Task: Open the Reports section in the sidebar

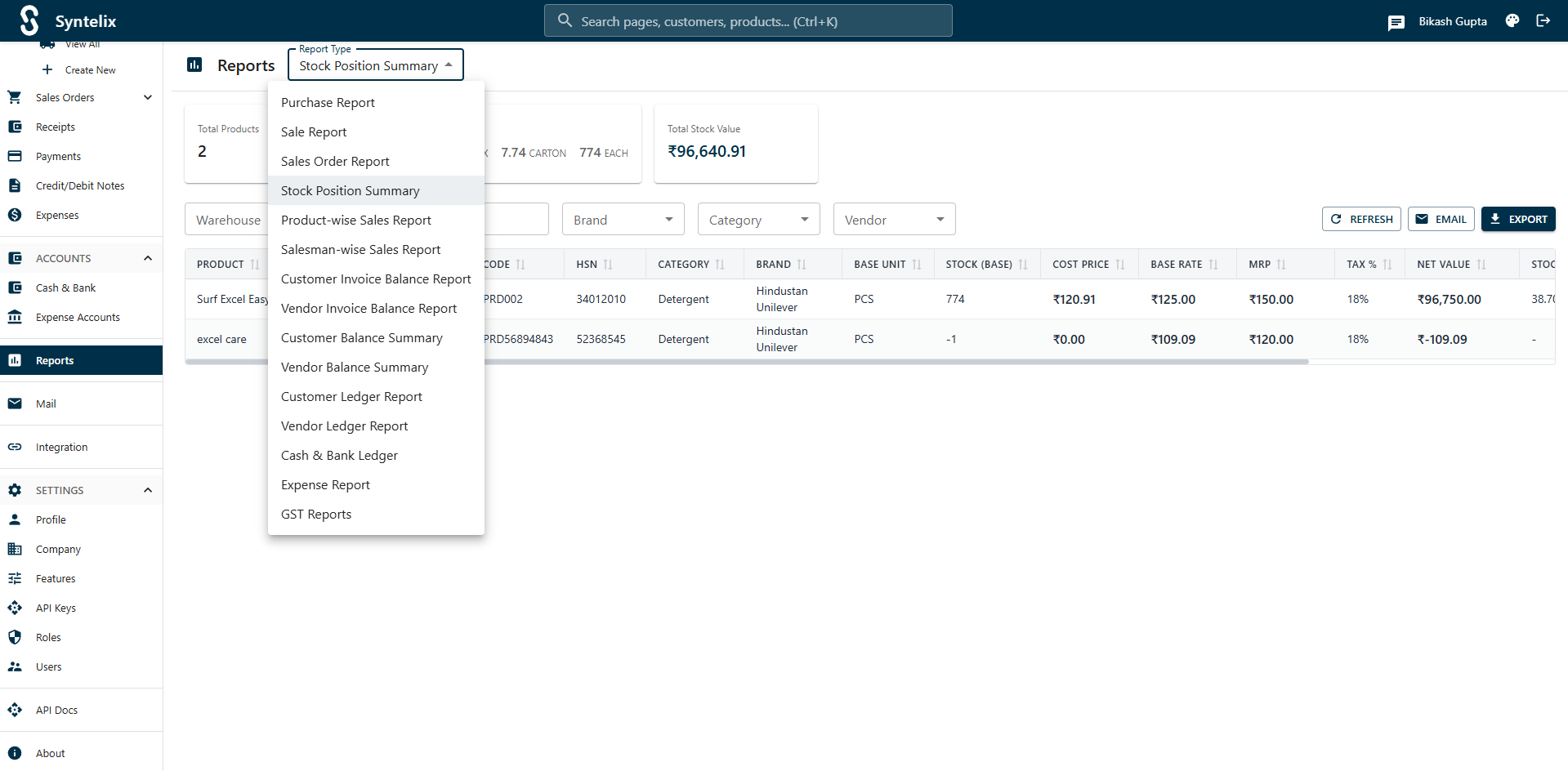Action: [x=54, y=360]
